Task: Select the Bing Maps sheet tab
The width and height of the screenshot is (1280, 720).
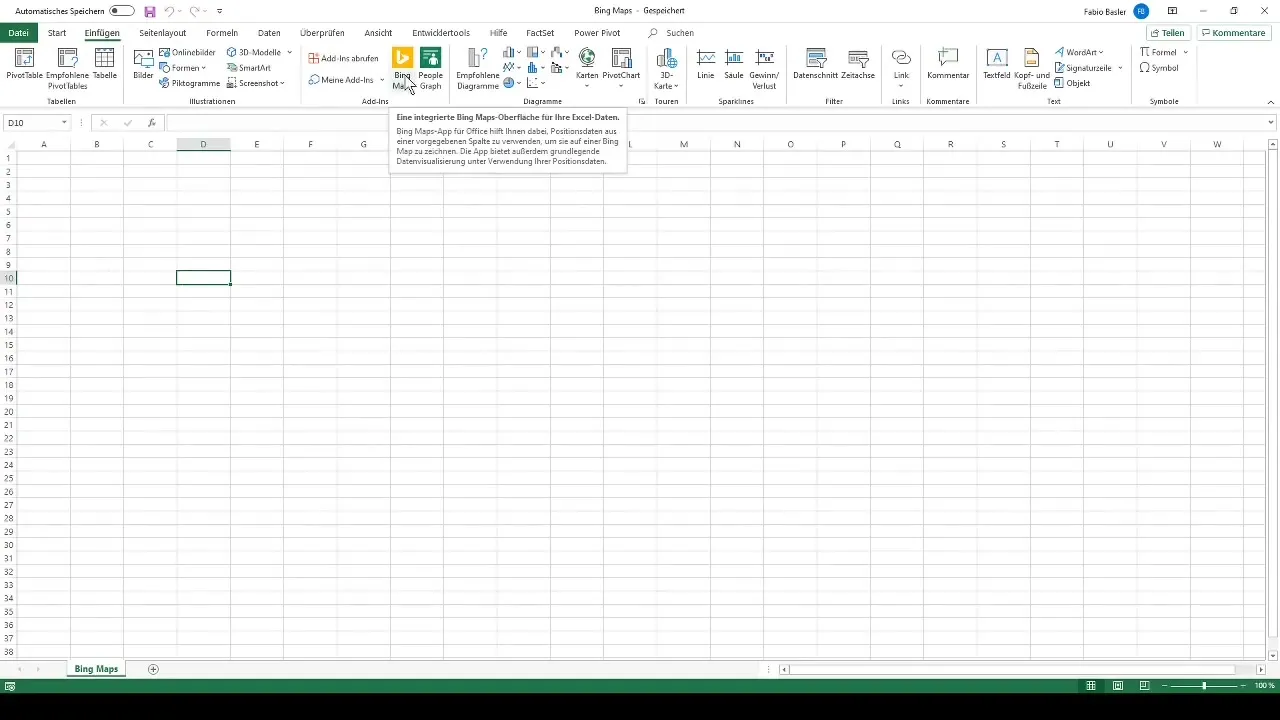Action: [x=96, y=669]
